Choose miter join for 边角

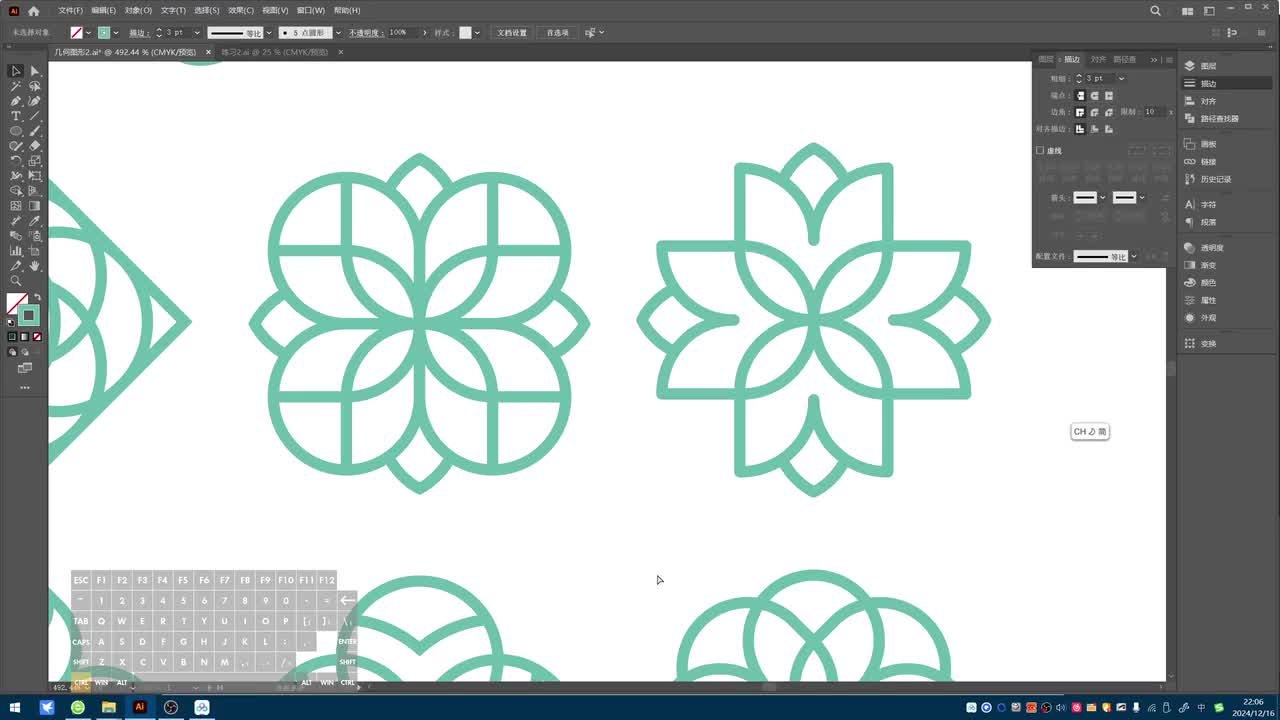[1080, 112]
